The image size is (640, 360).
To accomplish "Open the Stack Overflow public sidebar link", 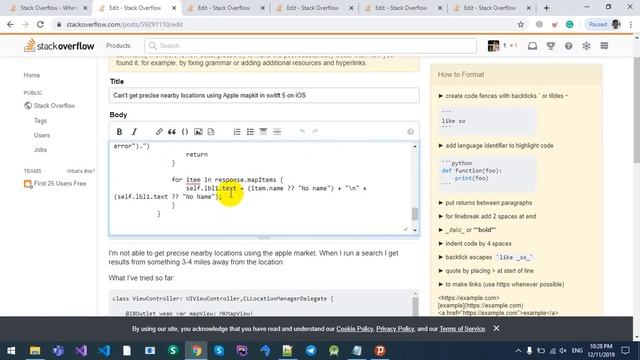I will point(50,106).
